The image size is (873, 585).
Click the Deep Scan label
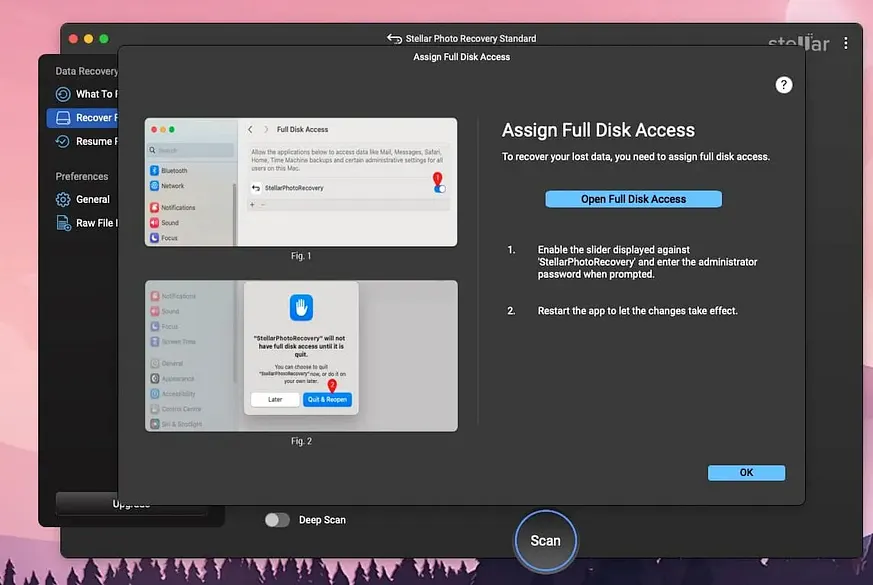pos(322,520)
